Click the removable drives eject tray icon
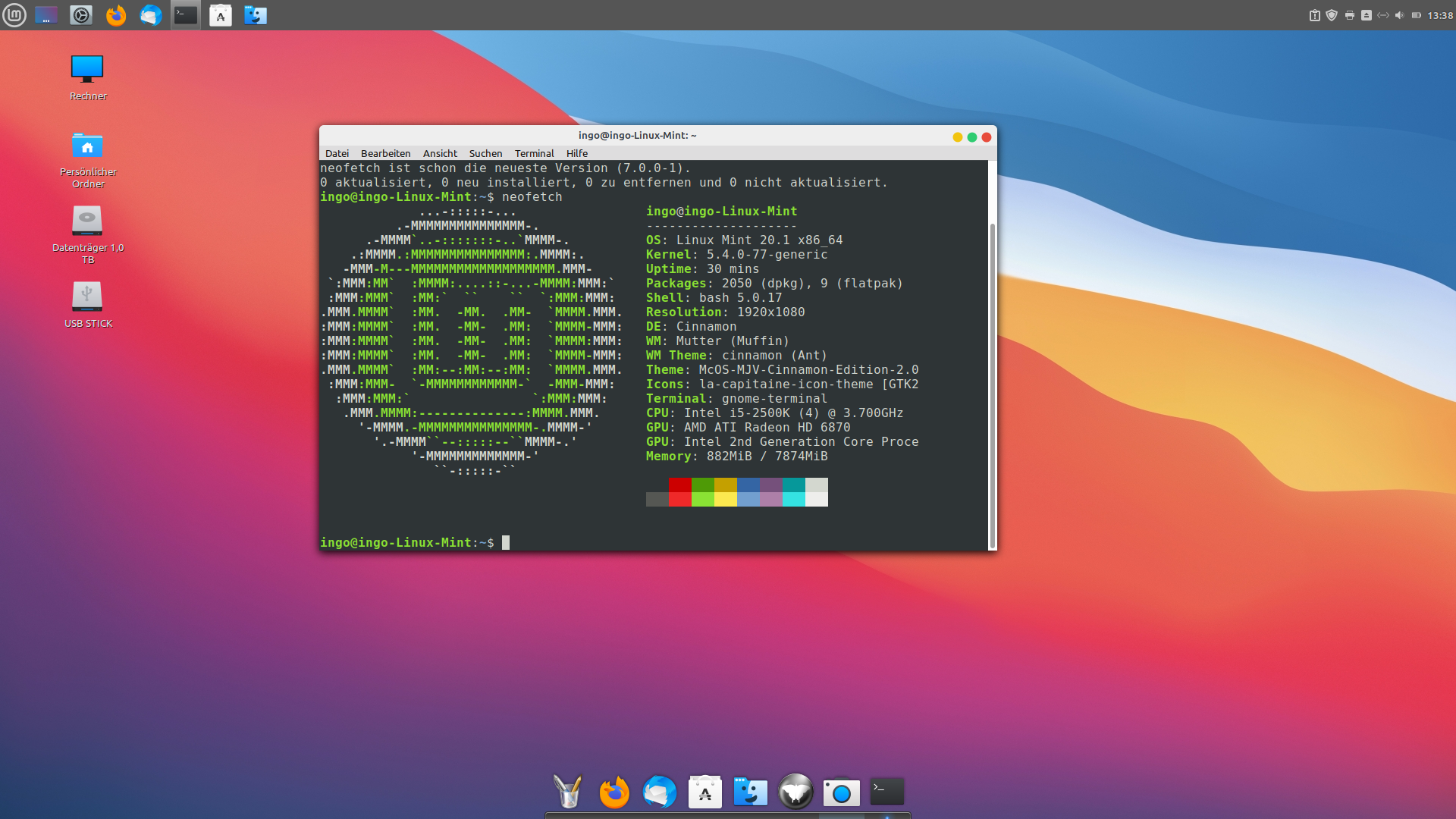The image size is (1456, 819). point(1366,15)
